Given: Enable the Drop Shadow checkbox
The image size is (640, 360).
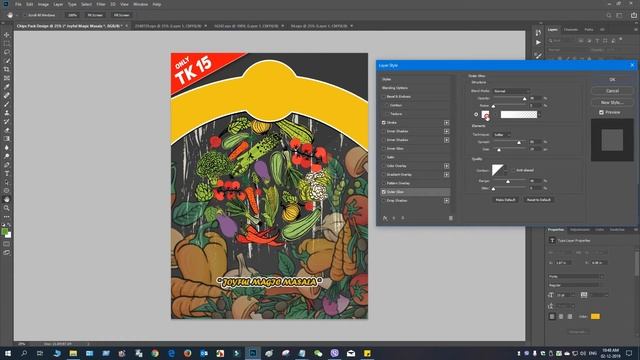Looking at the screenshot, I should tap(384, 200).
